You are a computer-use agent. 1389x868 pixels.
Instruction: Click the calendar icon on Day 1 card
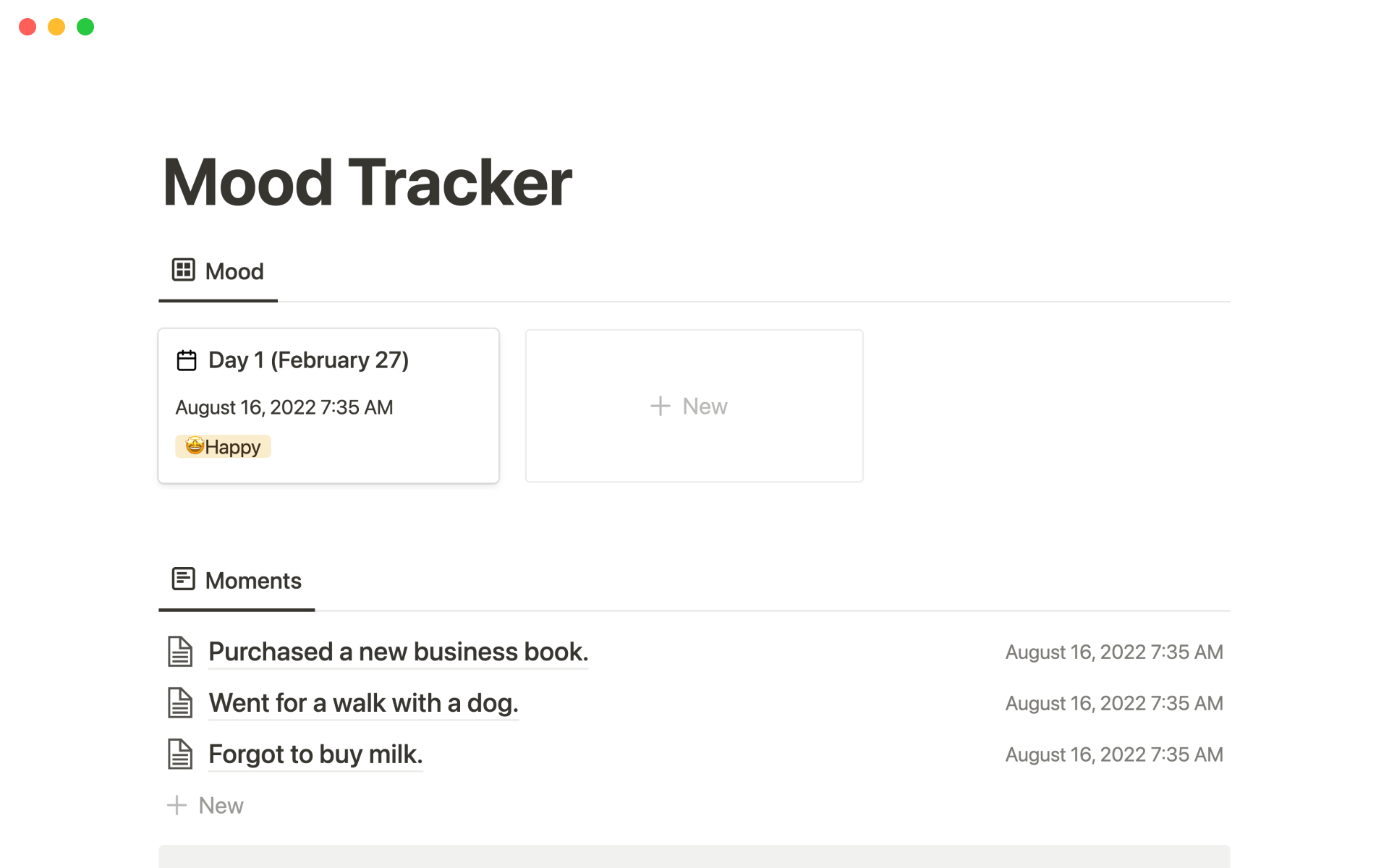pyautogui.click(x=187, y=360)
